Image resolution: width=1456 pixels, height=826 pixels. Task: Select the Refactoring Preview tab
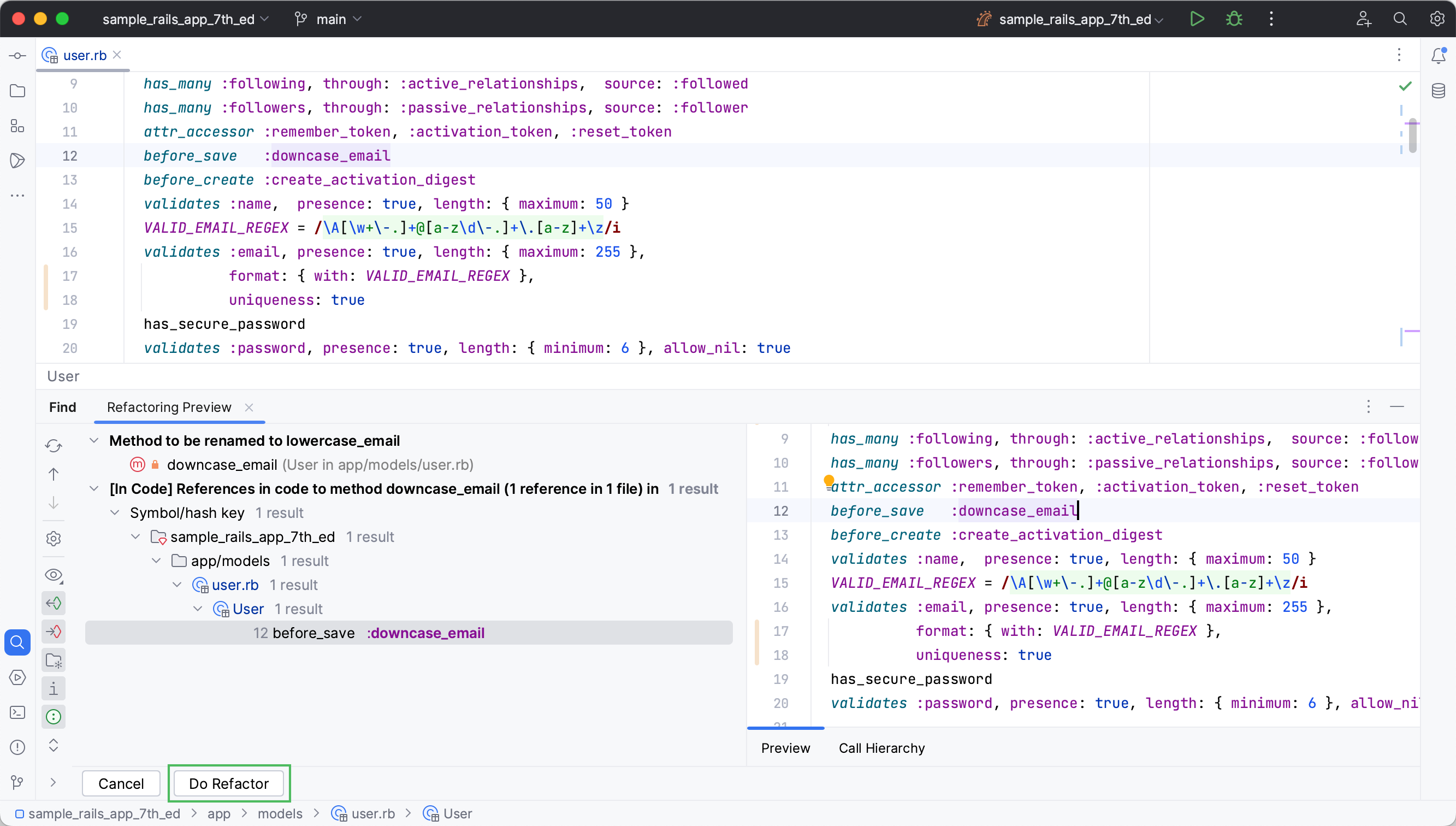(169, 408)
